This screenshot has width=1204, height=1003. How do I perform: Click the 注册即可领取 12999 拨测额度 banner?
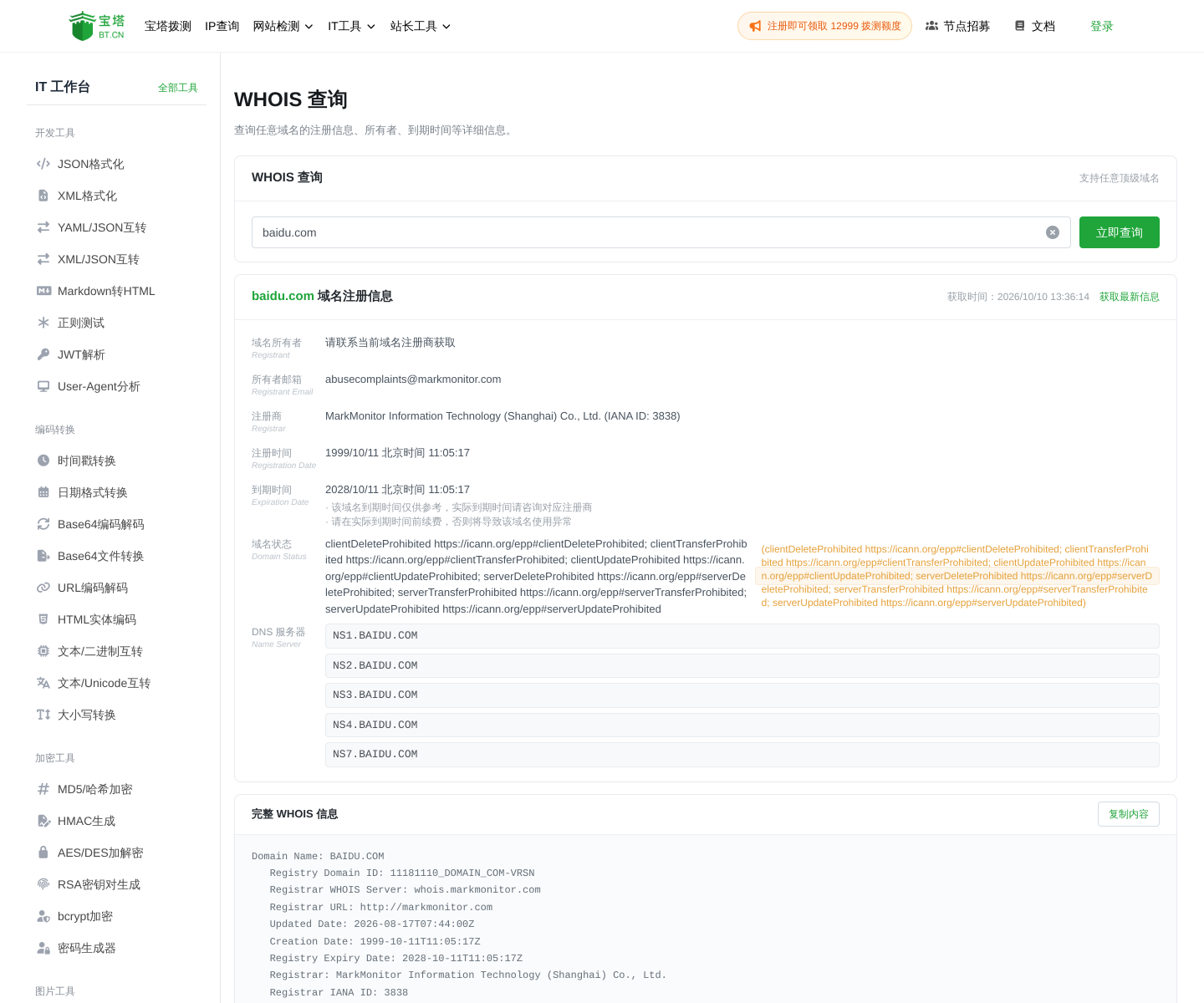pos(824,26)
